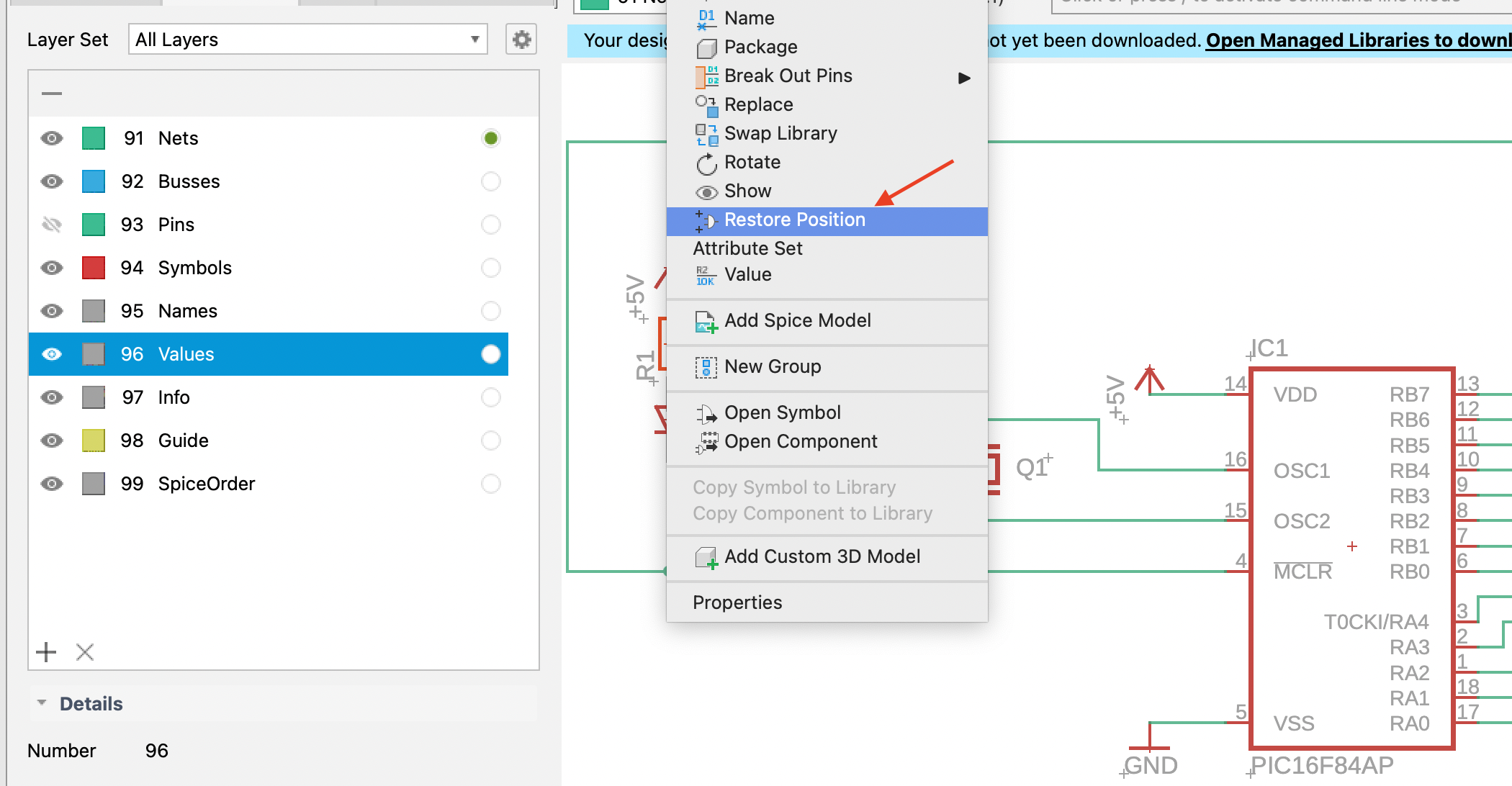Click Copy Symbol to Library entry
The image size is (1512, 786).
(794, 488)
